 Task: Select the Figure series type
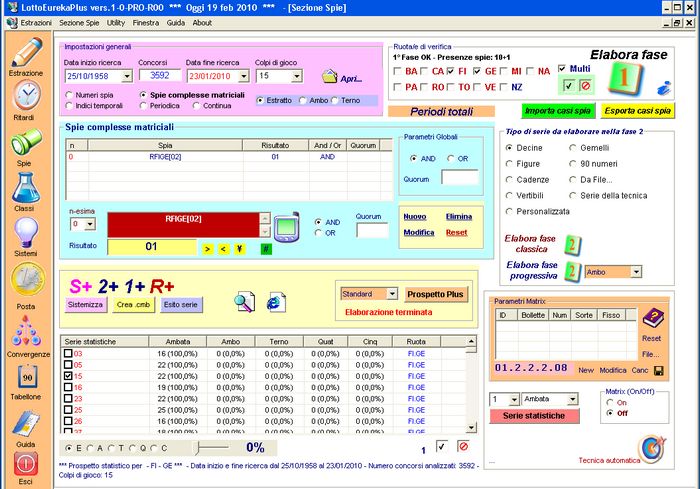tap(509, 164)
